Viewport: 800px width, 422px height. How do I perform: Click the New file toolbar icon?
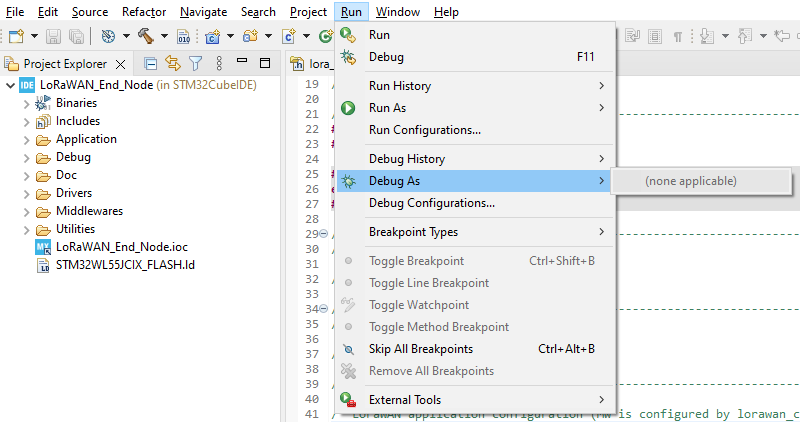pos(17,36)
